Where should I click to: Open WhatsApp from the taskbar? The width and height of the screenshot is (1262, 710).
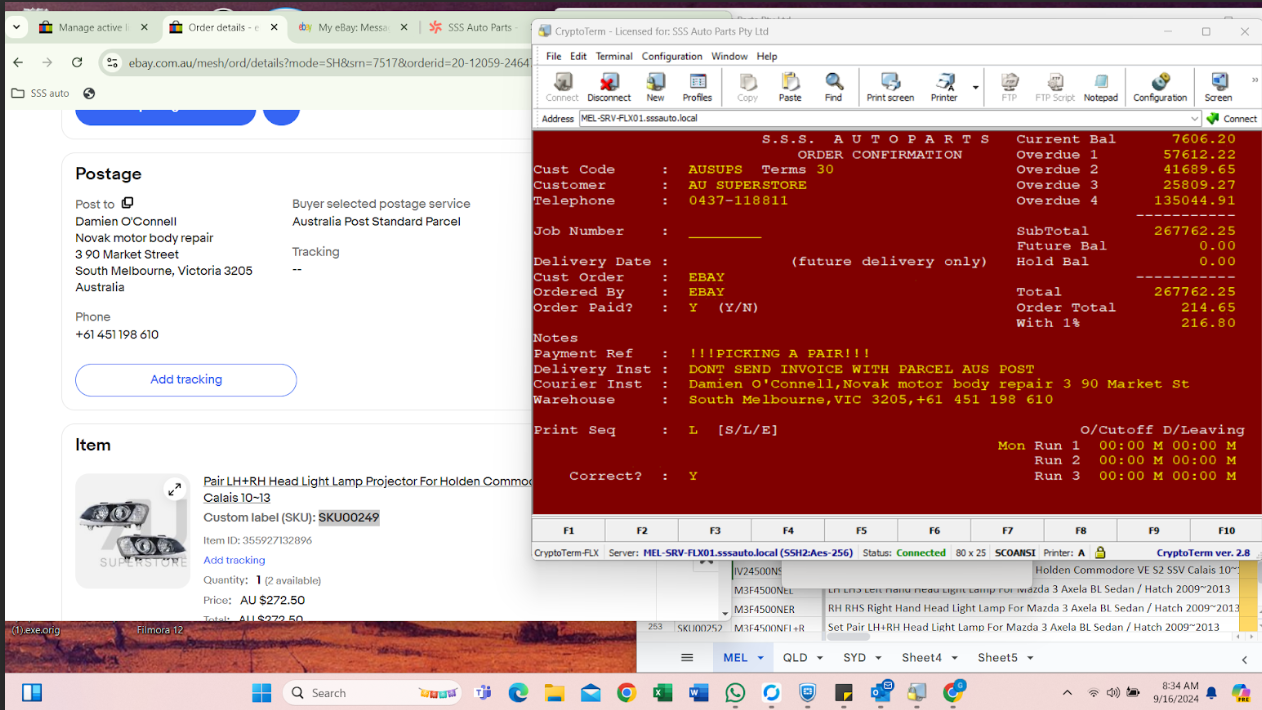[x=735, y=692]
